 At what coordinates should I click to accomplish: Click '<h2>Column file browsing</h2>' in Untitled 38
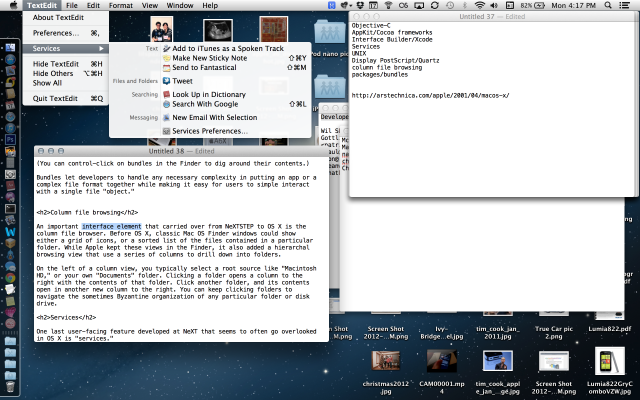click(87, 213)
